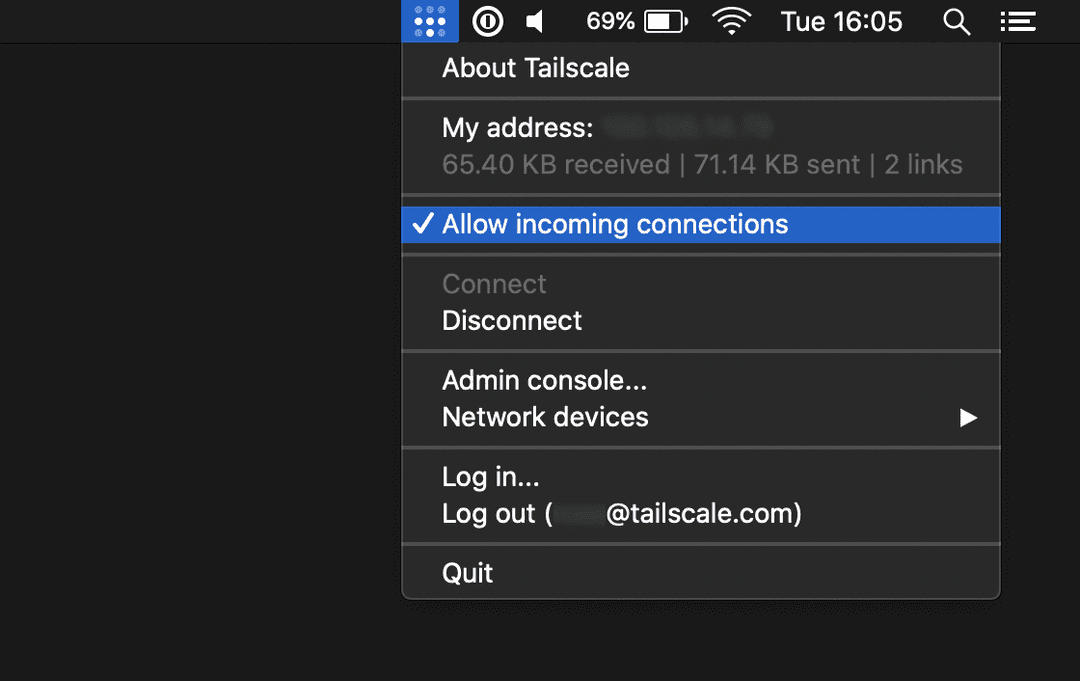Click the My address row
Image resolution: width=1080 pixels, height=681 pixels.
(x=518, y=128)
